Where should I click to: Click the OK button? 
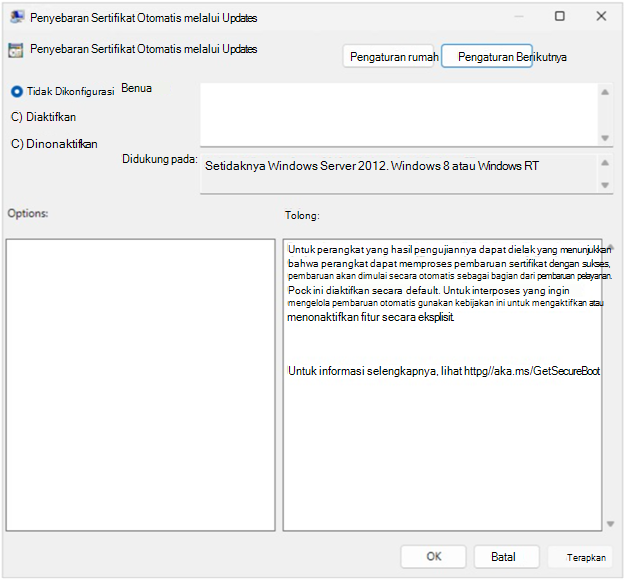pos(433,556)
